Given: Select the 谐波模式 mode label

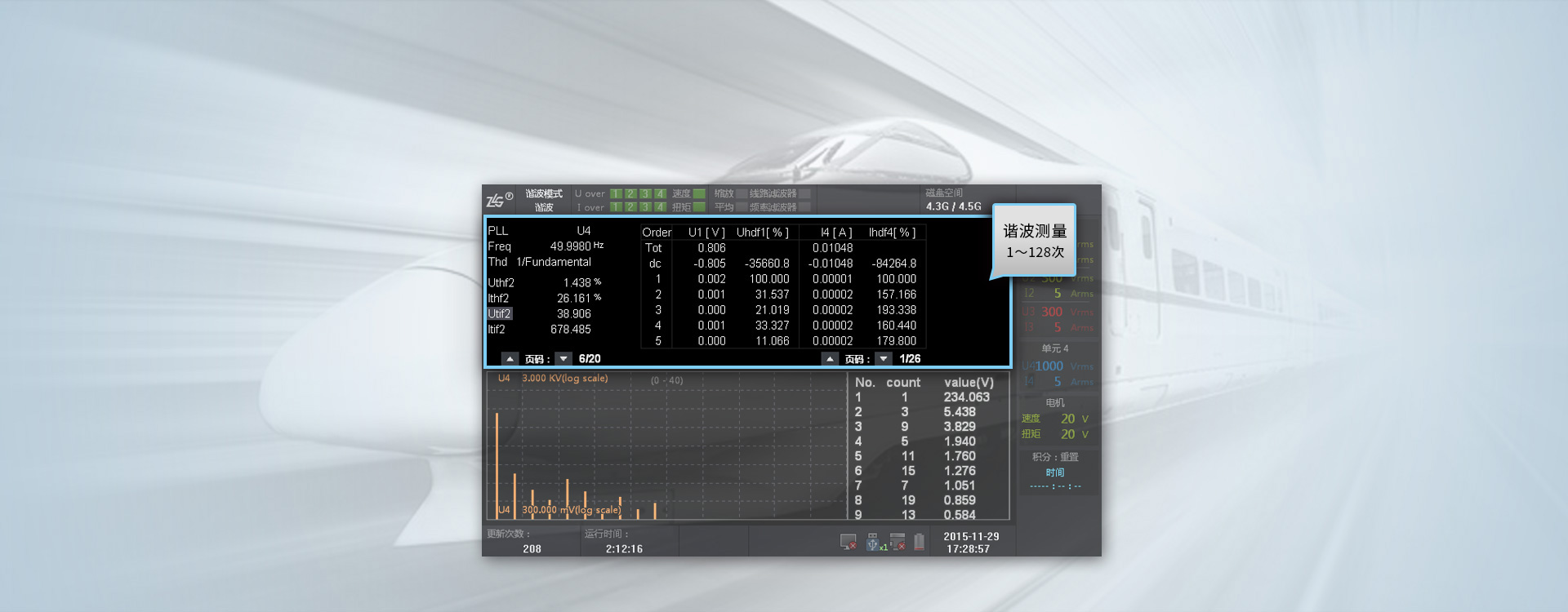Looking at the screenshot, I should pos(544,194).
